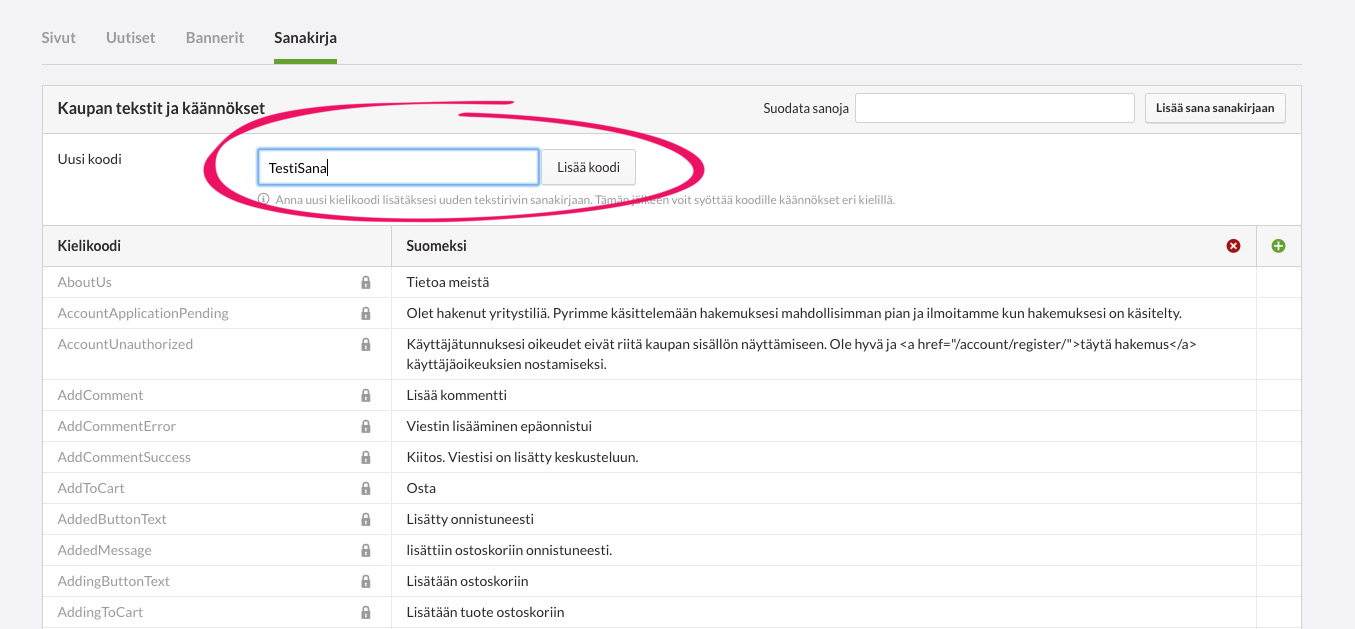Click the lock icon beside AddComment
Viewport: 1355px width, 629px height.
click(x=366, y=396)
